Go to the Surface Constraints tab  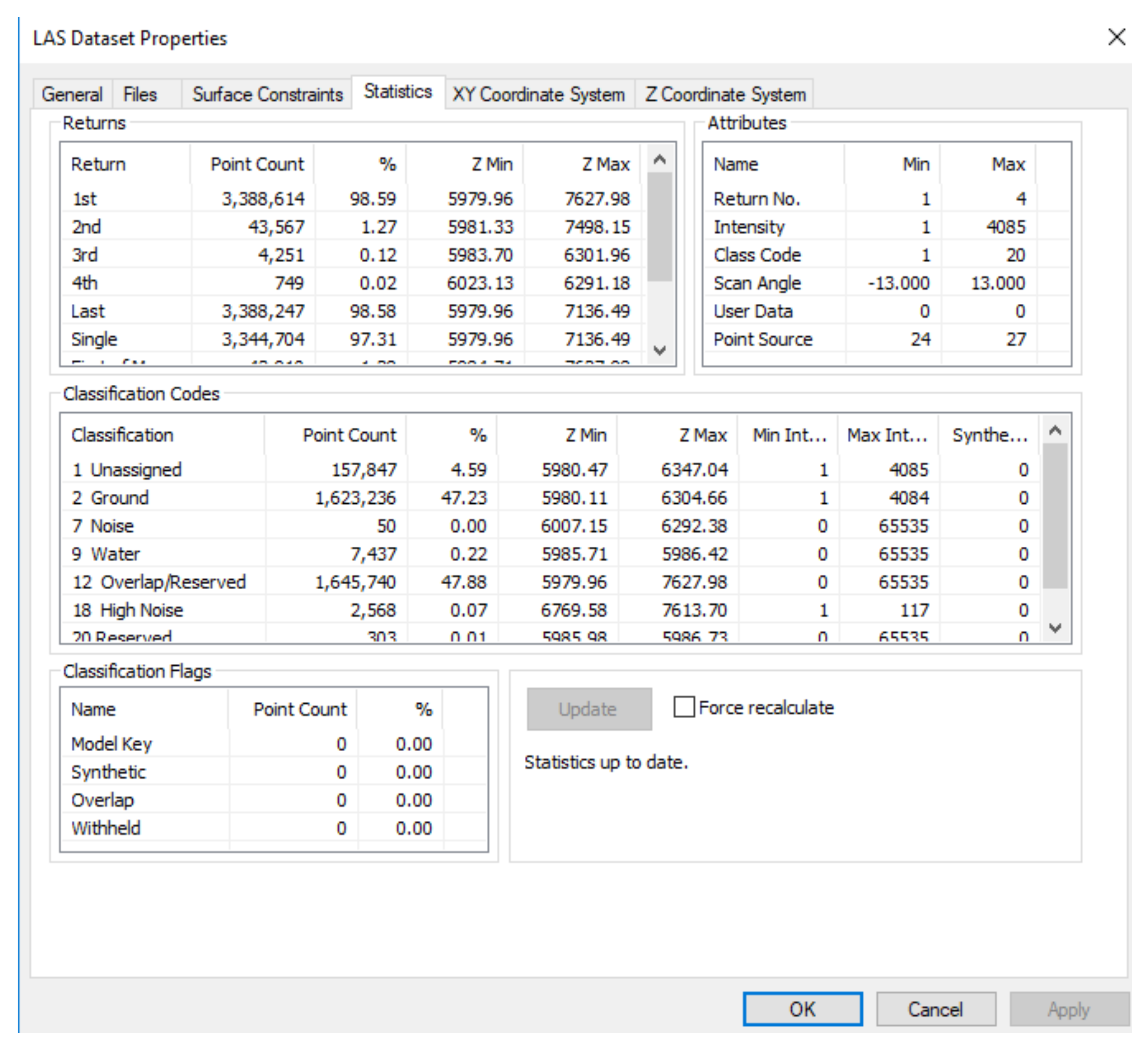tap(267, 94)
